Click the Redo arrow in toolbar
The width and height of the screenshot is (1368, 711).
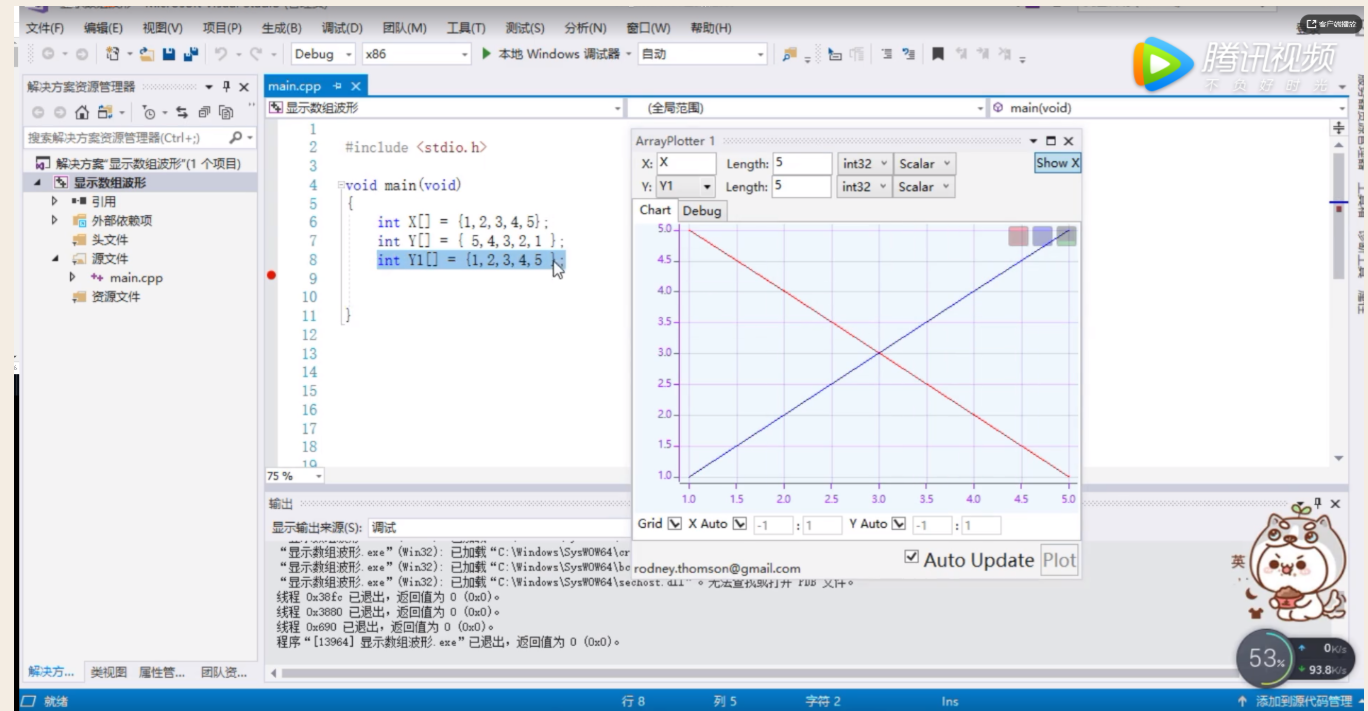257,54
